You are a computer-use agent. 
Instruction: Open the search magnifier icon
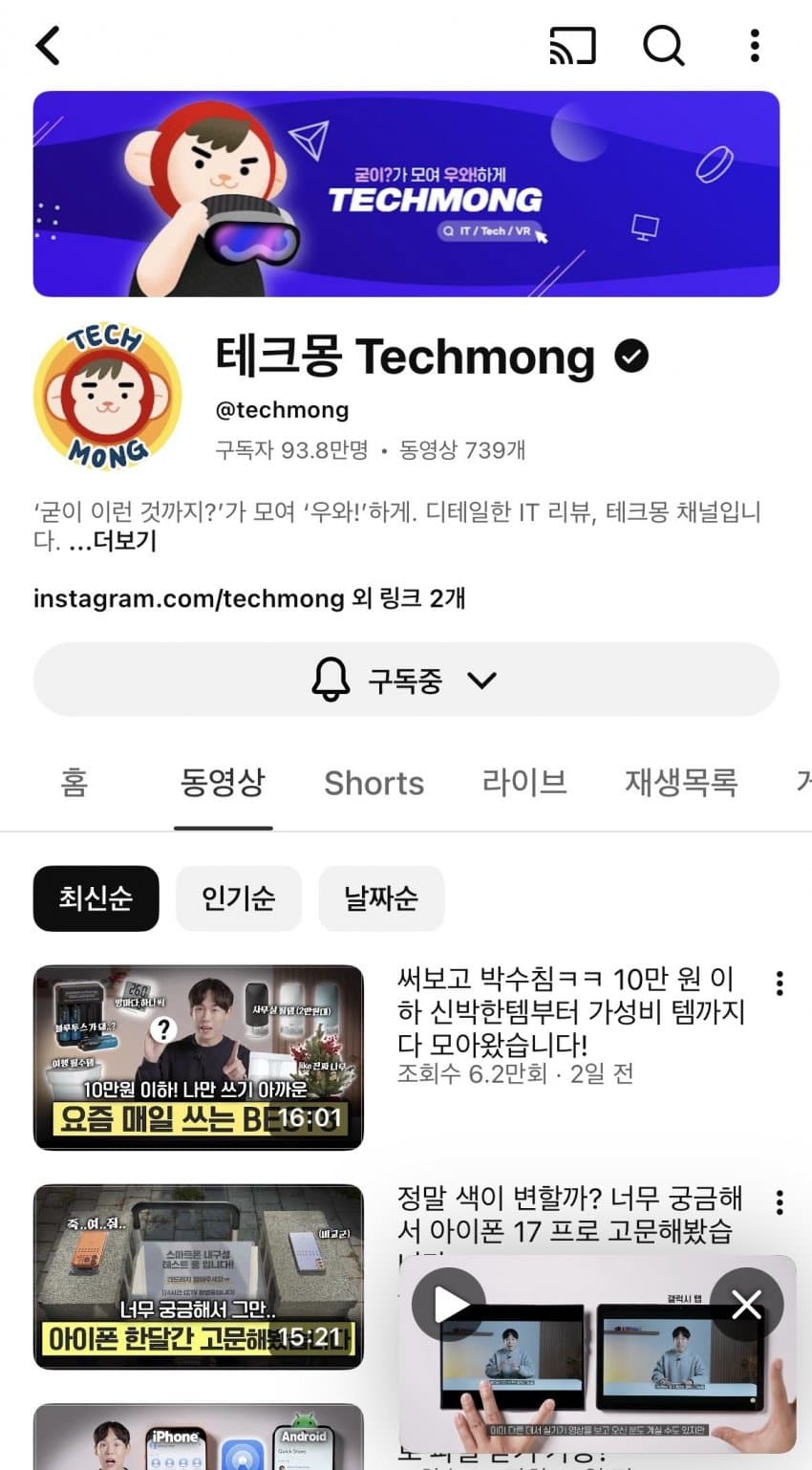(664, 45)
